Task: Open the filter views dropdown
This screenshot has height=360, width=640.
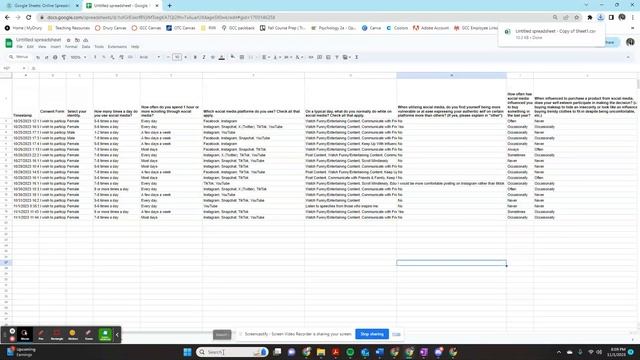Action: pos(347,57)
